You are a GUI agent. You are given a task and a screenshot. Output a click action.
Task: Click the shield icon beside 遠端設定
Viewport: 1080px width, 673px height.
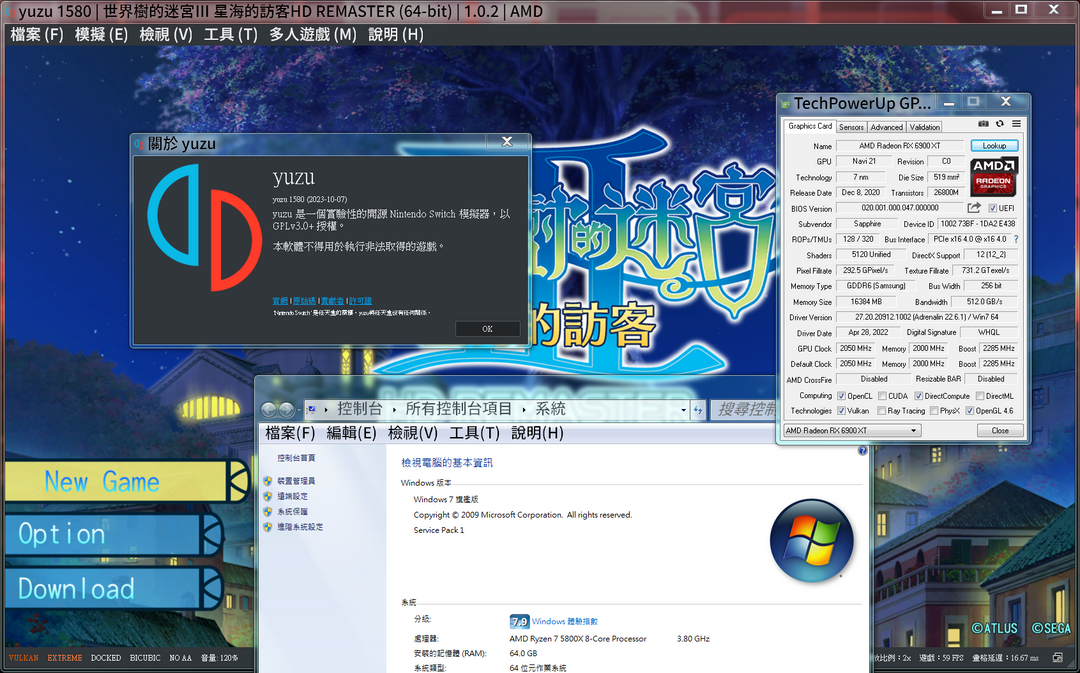point(267,496)
